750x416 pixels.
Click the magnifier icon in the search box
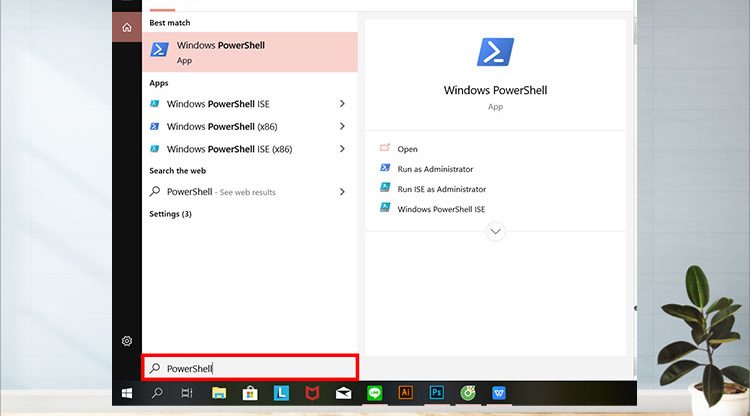coord(155,368)
